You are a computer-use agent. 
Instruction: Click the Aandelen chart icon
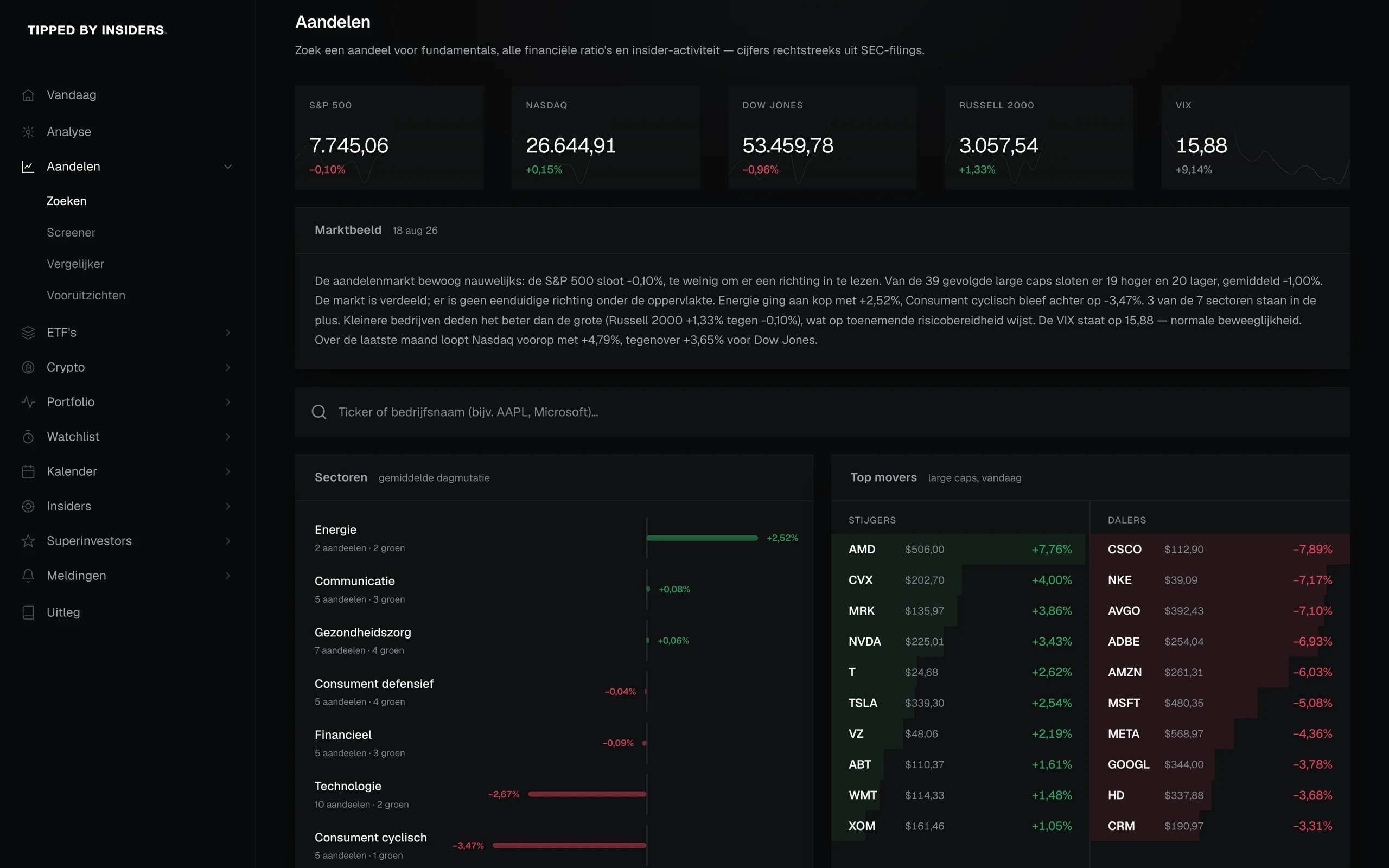[x=28, y=167]
